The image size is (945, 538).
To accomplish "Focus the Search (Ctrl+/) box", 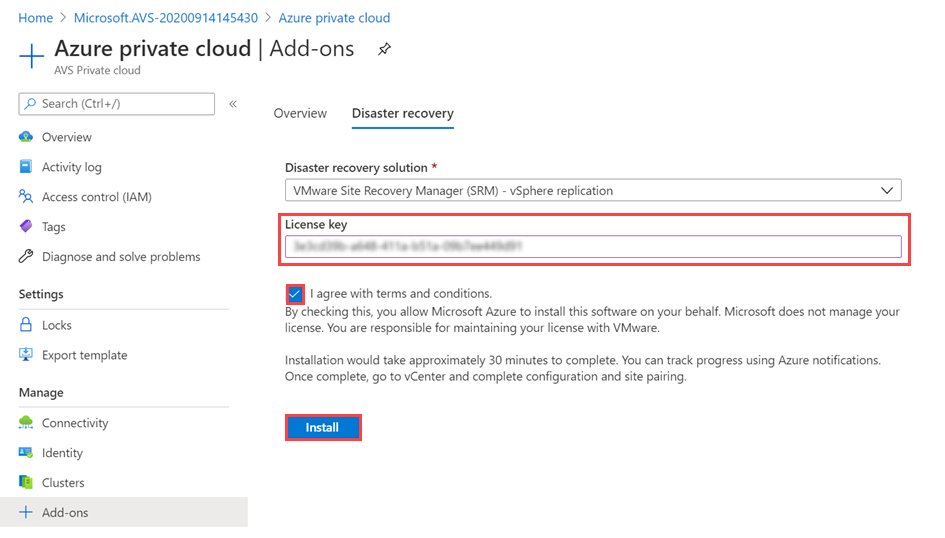I will (x=116, y=104).
